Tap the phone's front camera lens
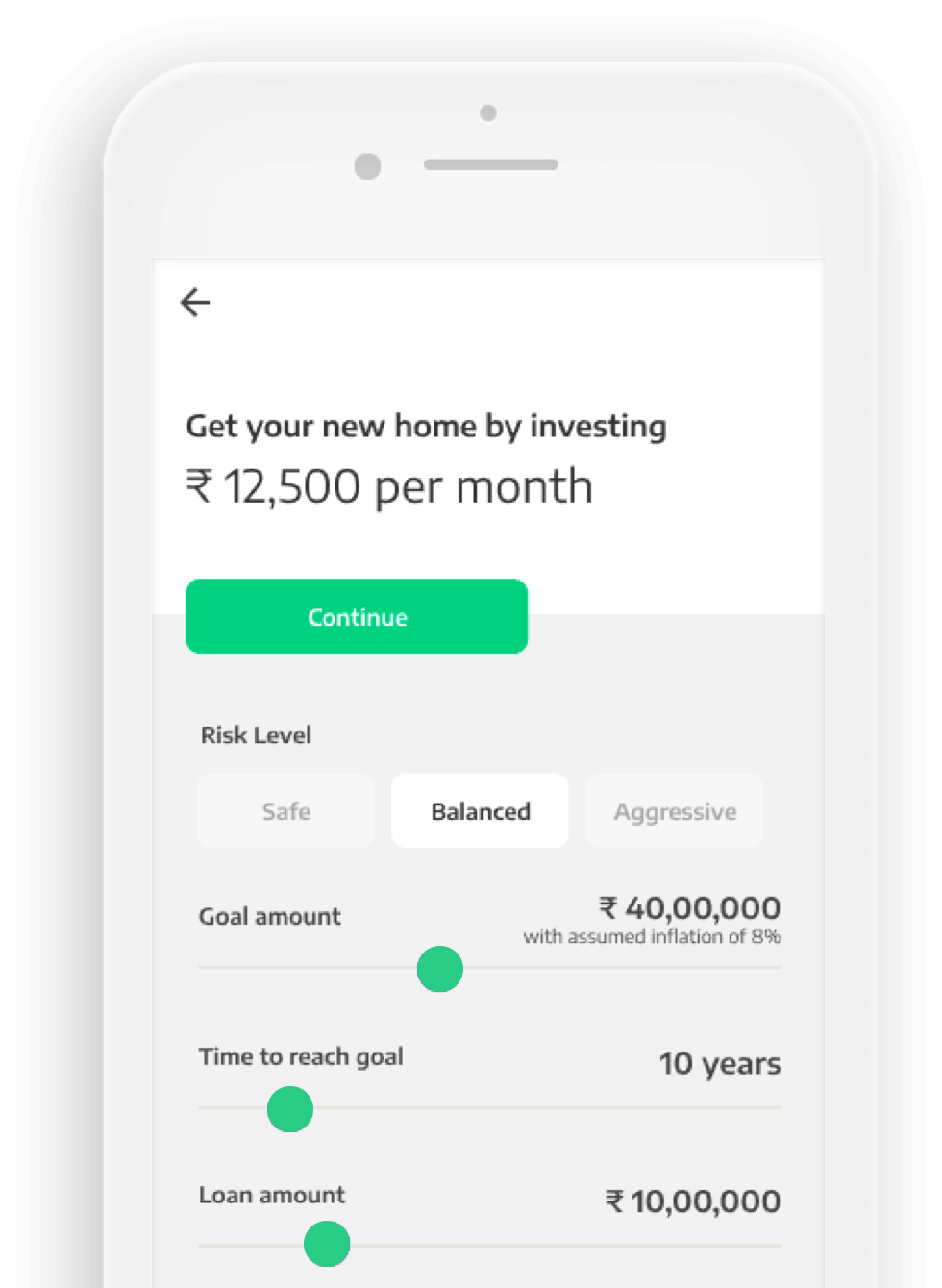This screenshot has width=942, height=1288. [367, 166]
